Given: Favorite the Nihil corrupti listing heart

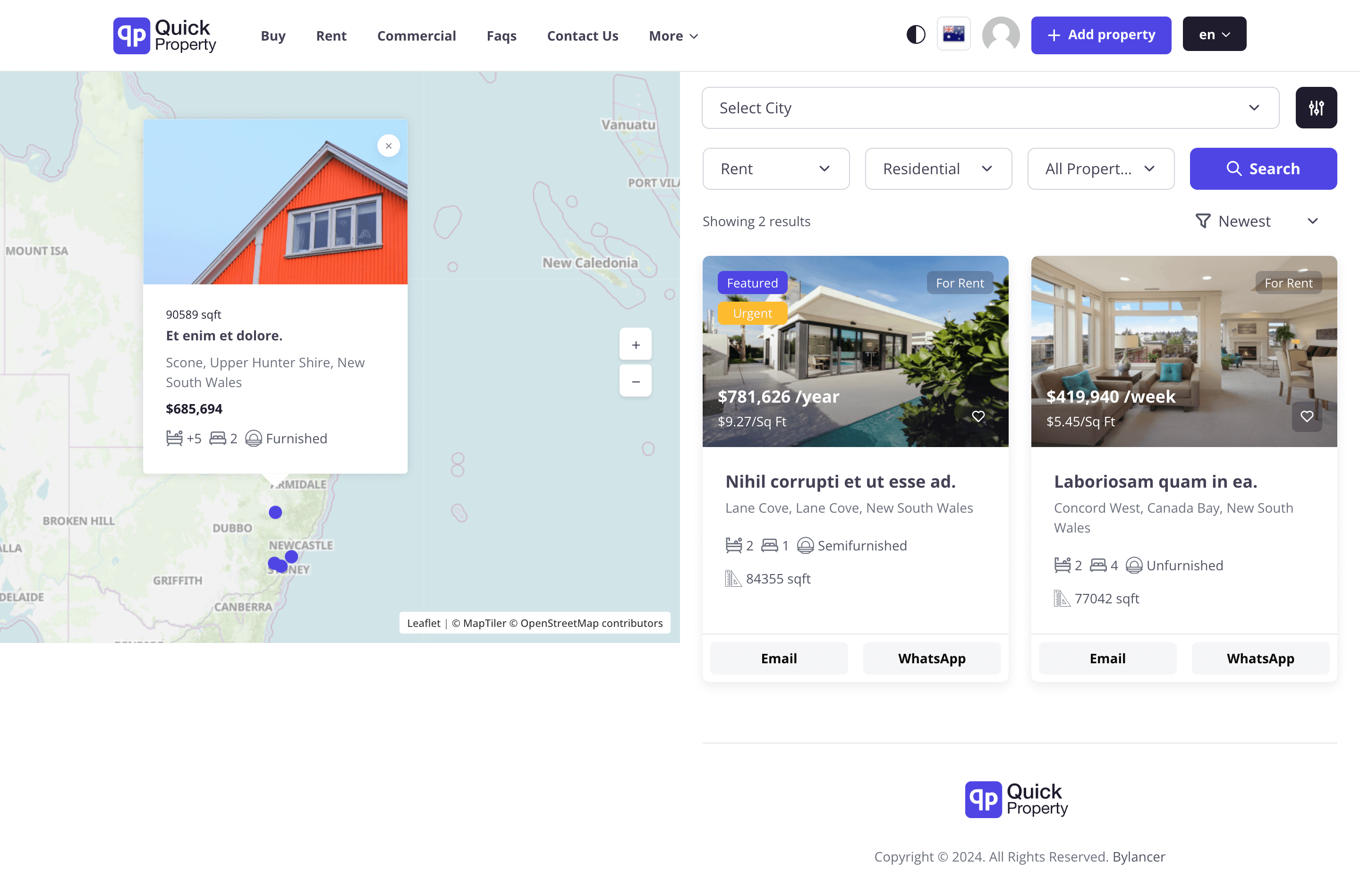Looking at the screenshot, I should [x=978, y=416].
